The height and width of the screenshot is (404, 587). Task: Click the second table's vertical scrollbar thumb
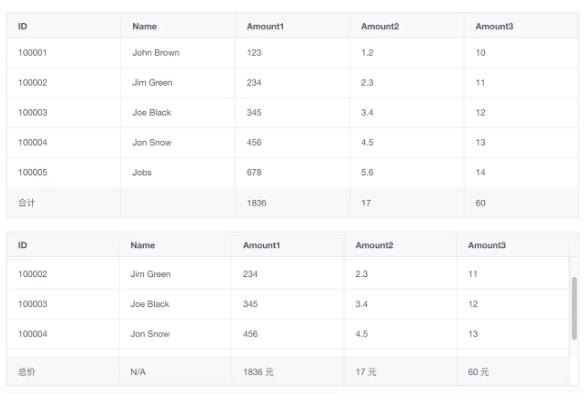(x=574, y=308)
